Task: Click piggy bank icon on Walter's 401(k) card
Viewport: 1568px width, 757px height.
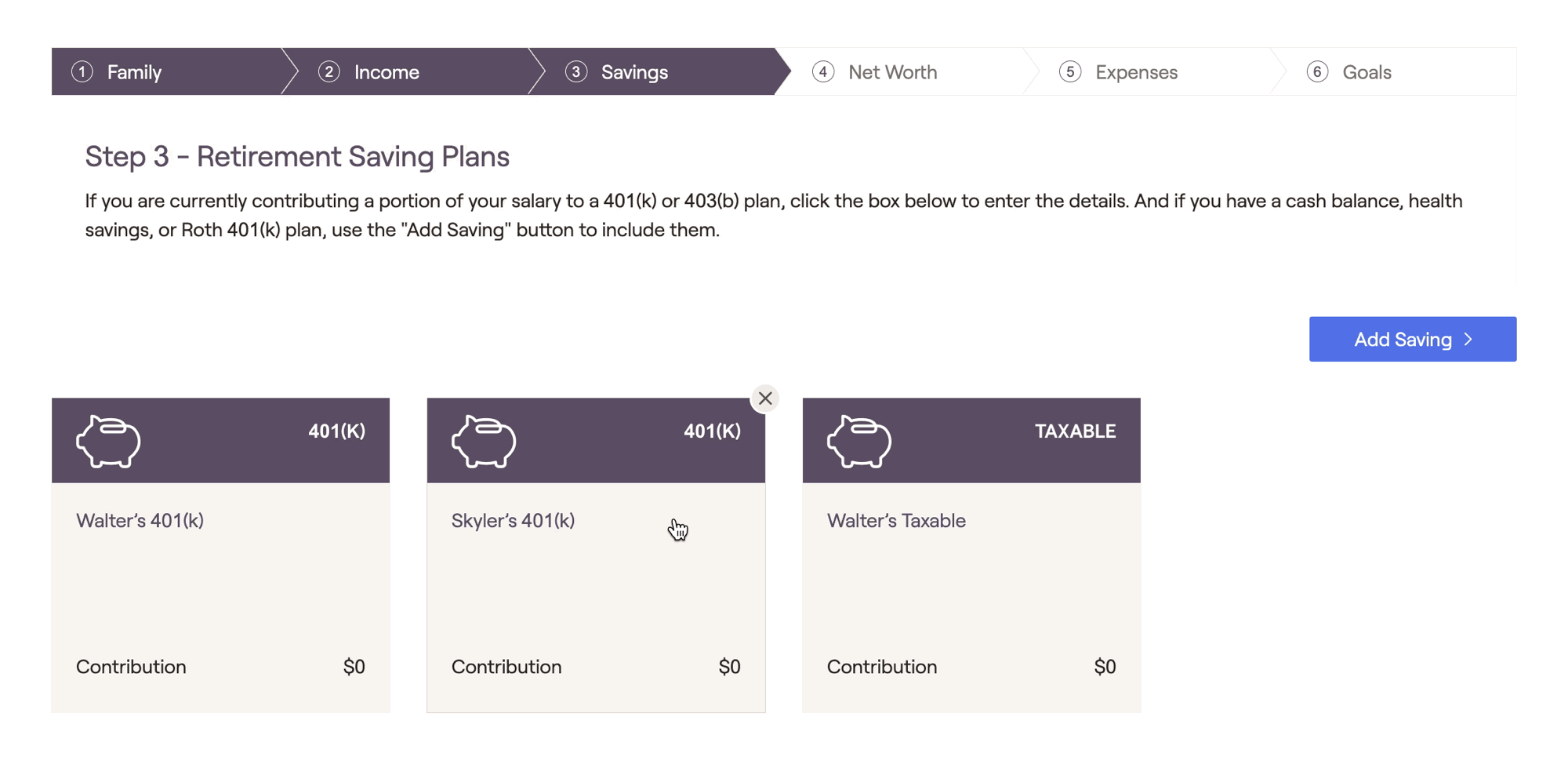Action: point(108,442)
